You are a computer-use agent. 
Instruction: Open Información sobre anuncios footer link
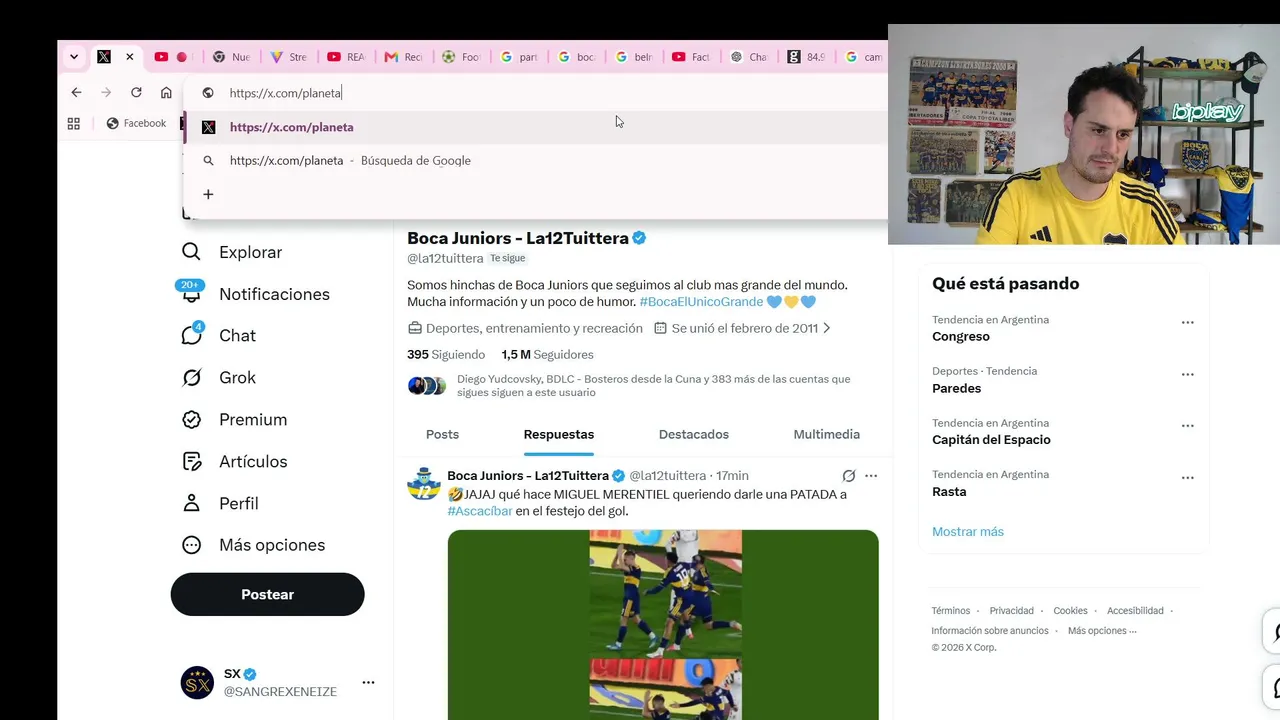(990, 631)
